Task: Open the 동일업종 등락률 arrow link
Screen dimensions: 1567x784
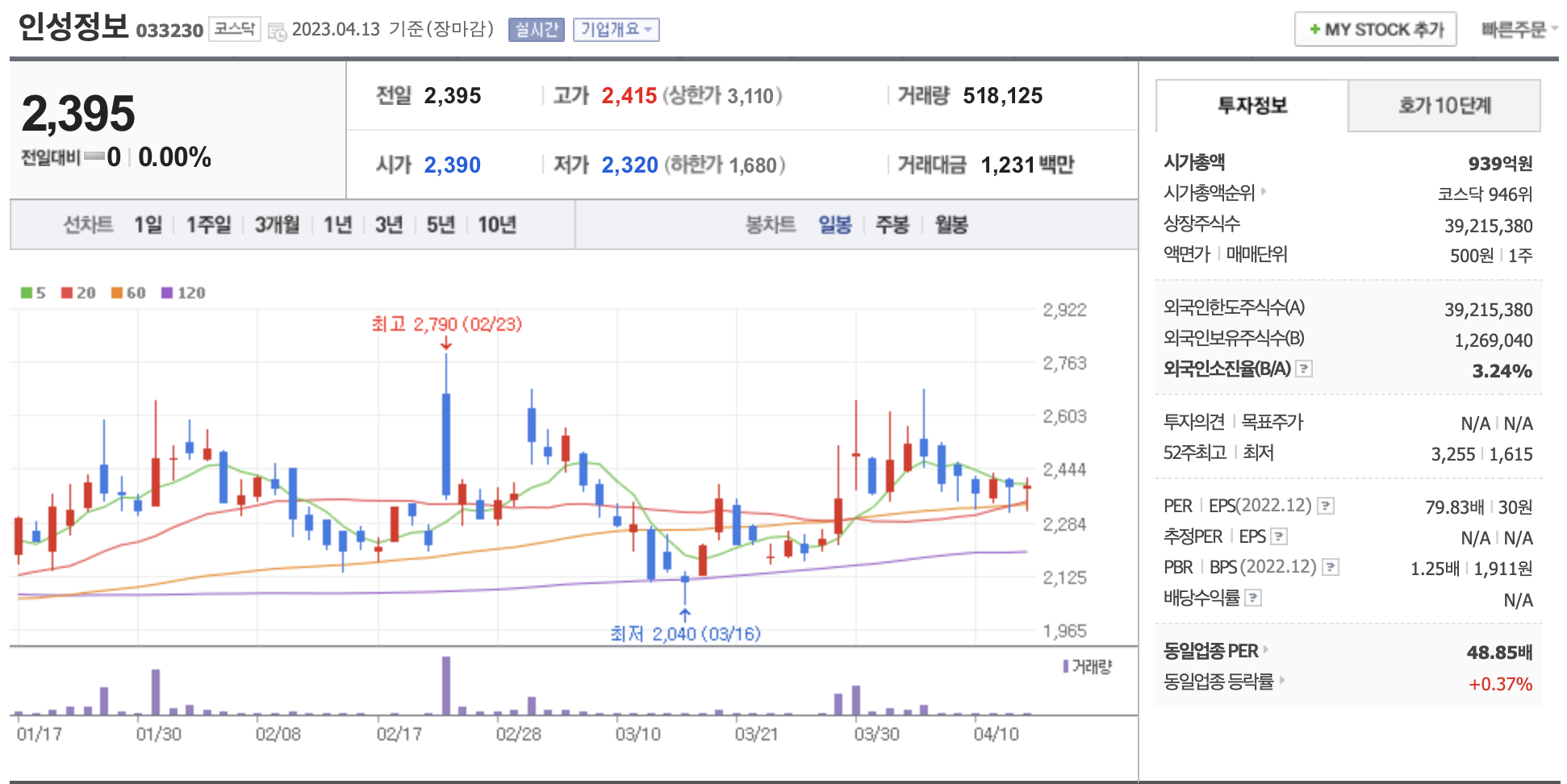Action: (x=1282, y=681)
